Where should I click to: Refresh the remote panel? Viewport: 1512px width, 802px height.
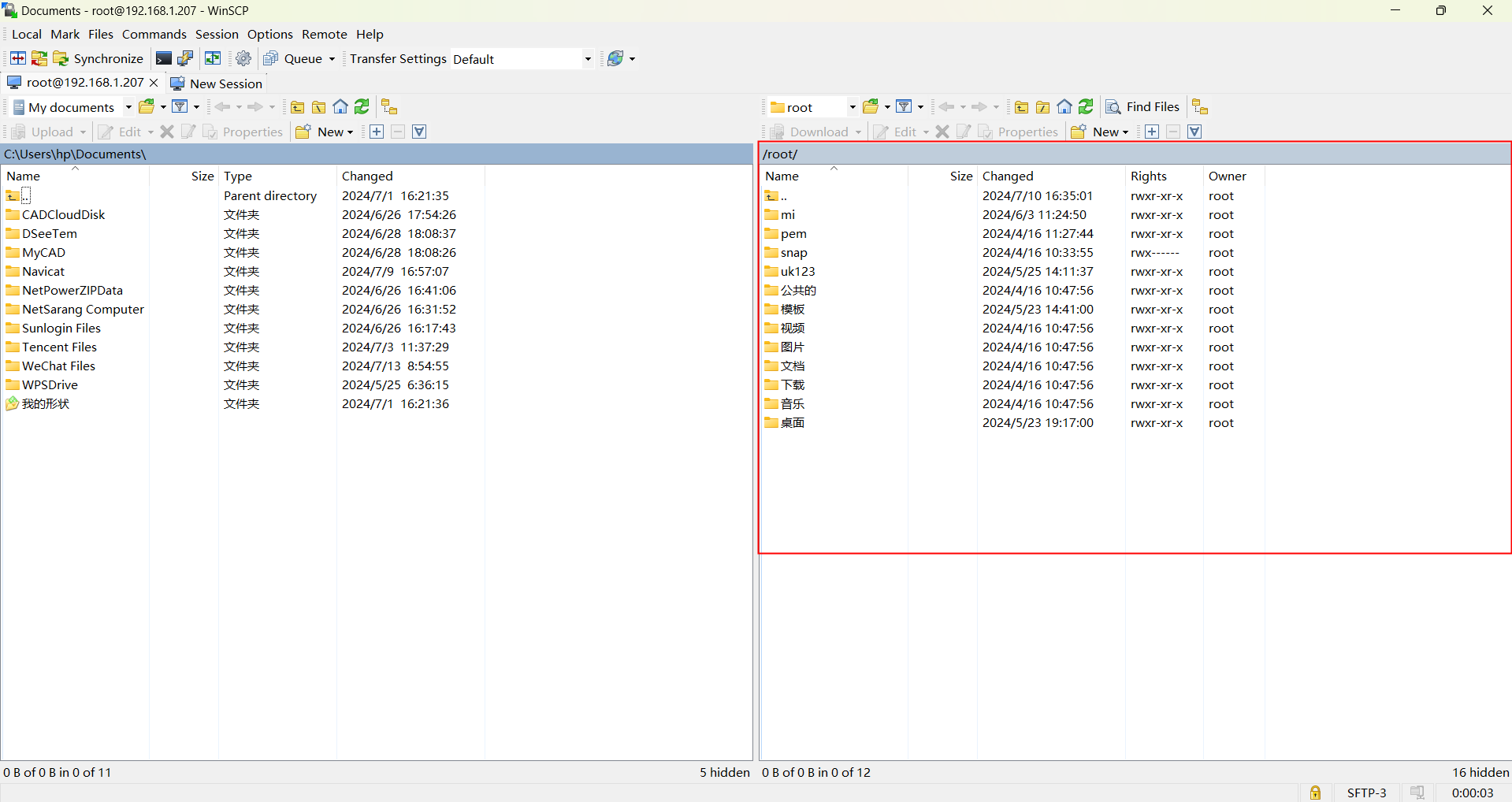[x=1086, y=107]
